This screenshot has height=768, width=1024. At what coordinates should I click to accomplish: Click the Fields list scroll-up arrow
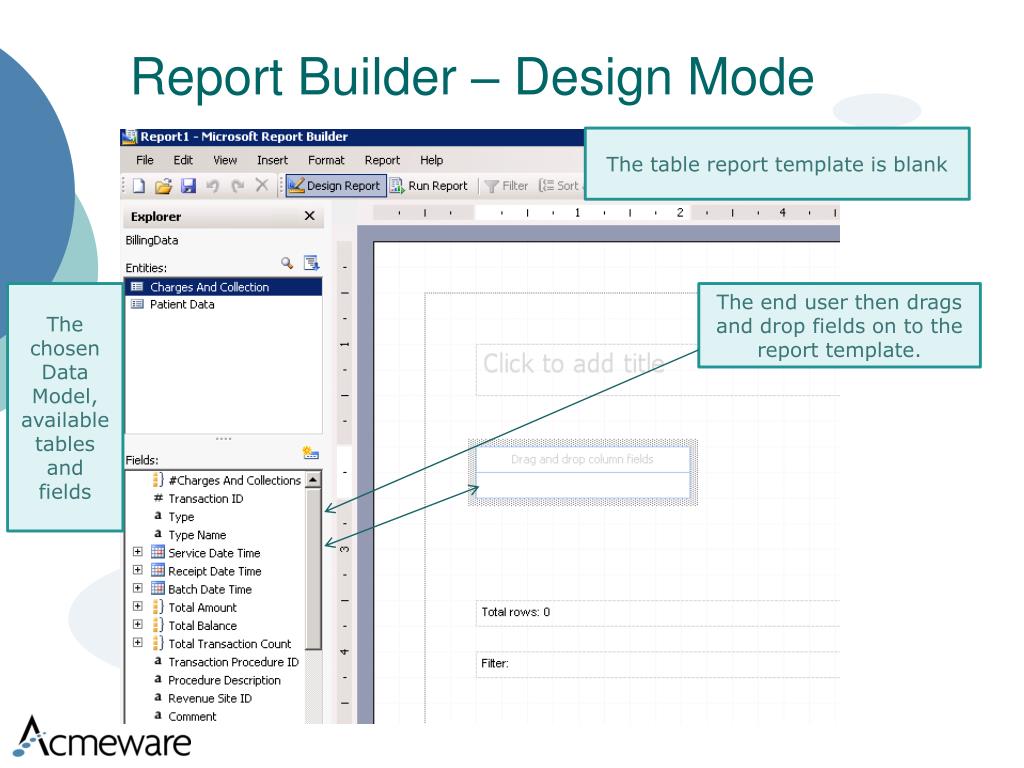313,479
